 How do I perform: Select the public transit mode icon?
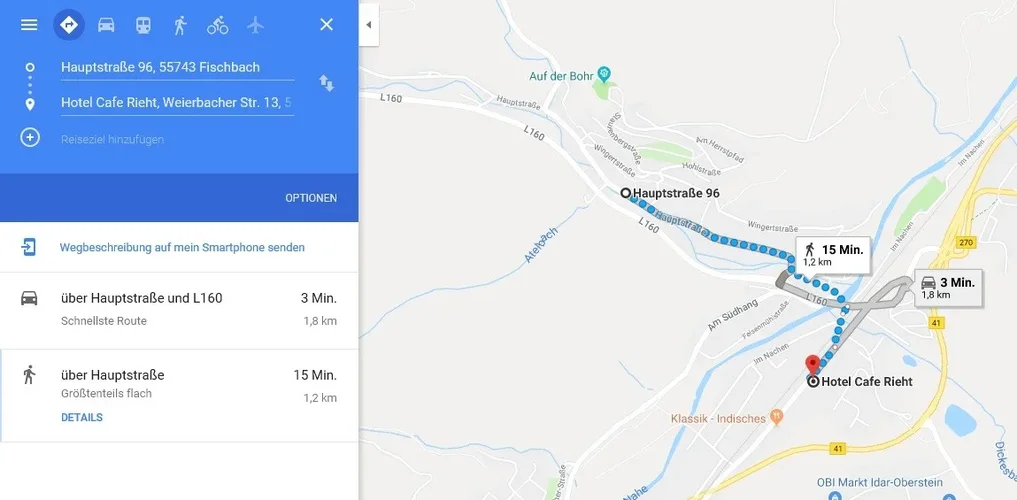coord(143,25)
